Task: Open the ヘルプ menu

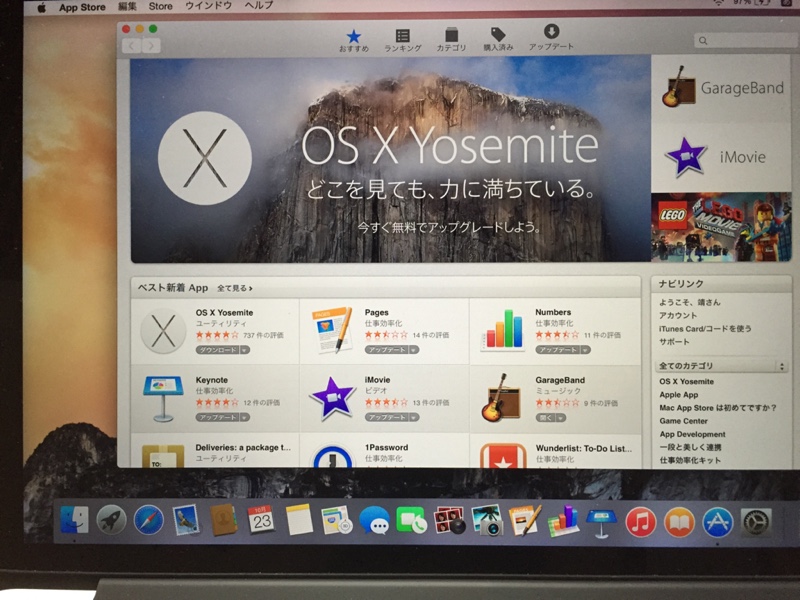Action: [x=259, y=6]
